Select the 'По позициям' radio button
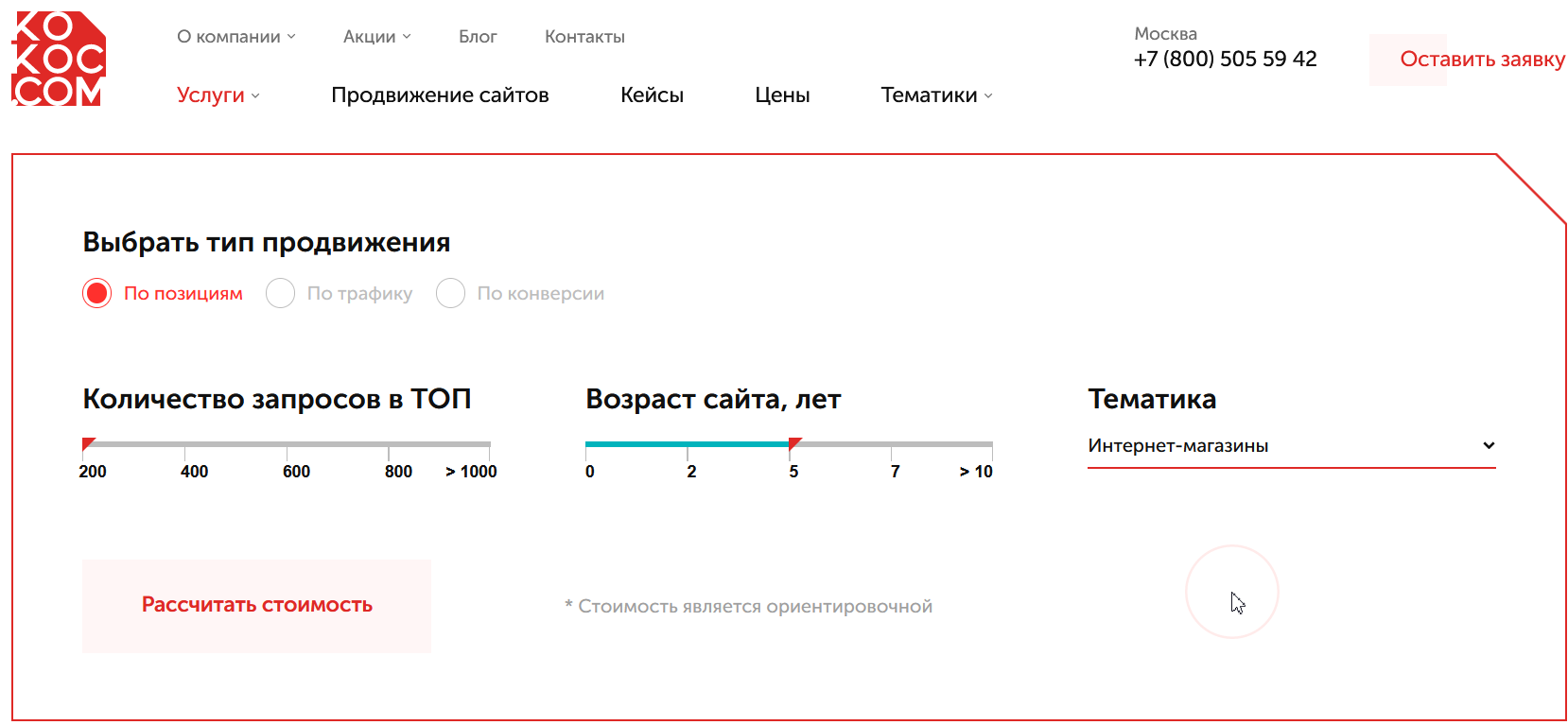This screenshot has width=1568, height=725. (96, 293)
